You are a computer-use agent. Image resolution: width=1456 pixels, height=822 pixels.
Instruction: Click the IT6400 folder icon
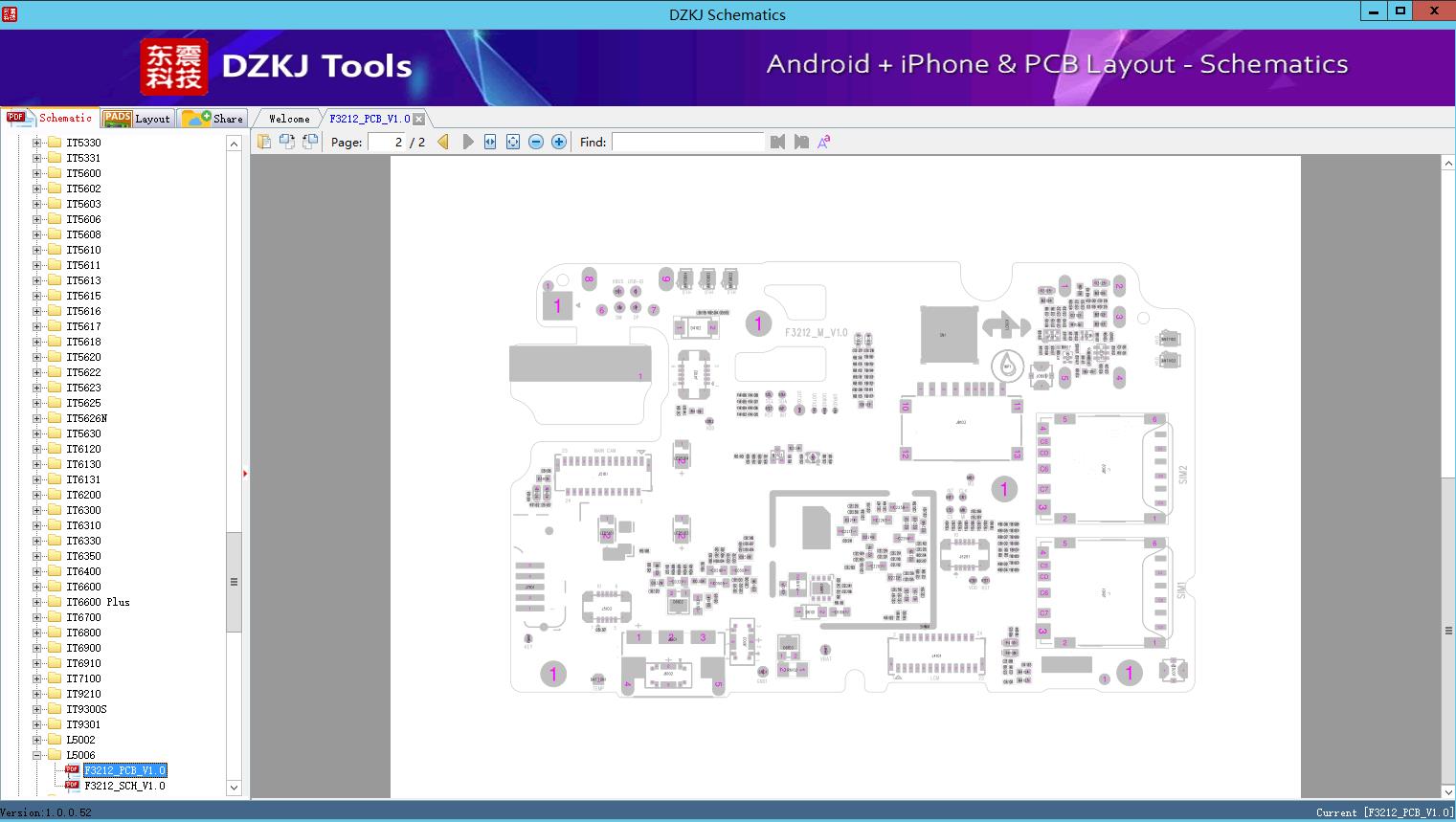pos(55,571)
